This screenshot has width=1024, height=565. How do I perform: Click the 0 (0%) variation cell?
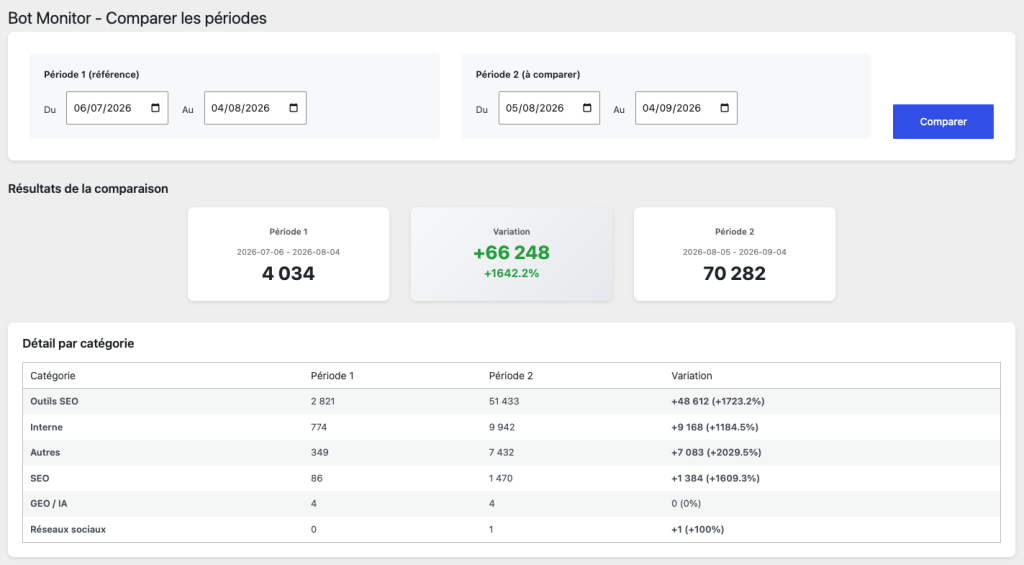point(686,504)
